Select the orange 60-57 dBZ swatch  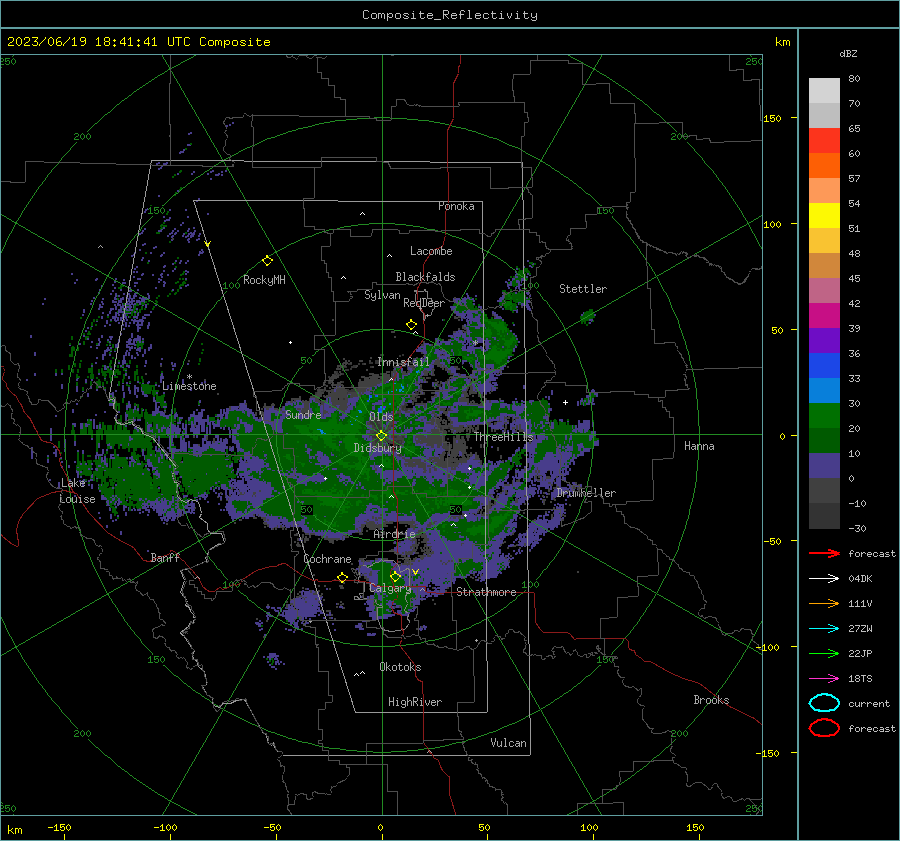coord(824,166)
